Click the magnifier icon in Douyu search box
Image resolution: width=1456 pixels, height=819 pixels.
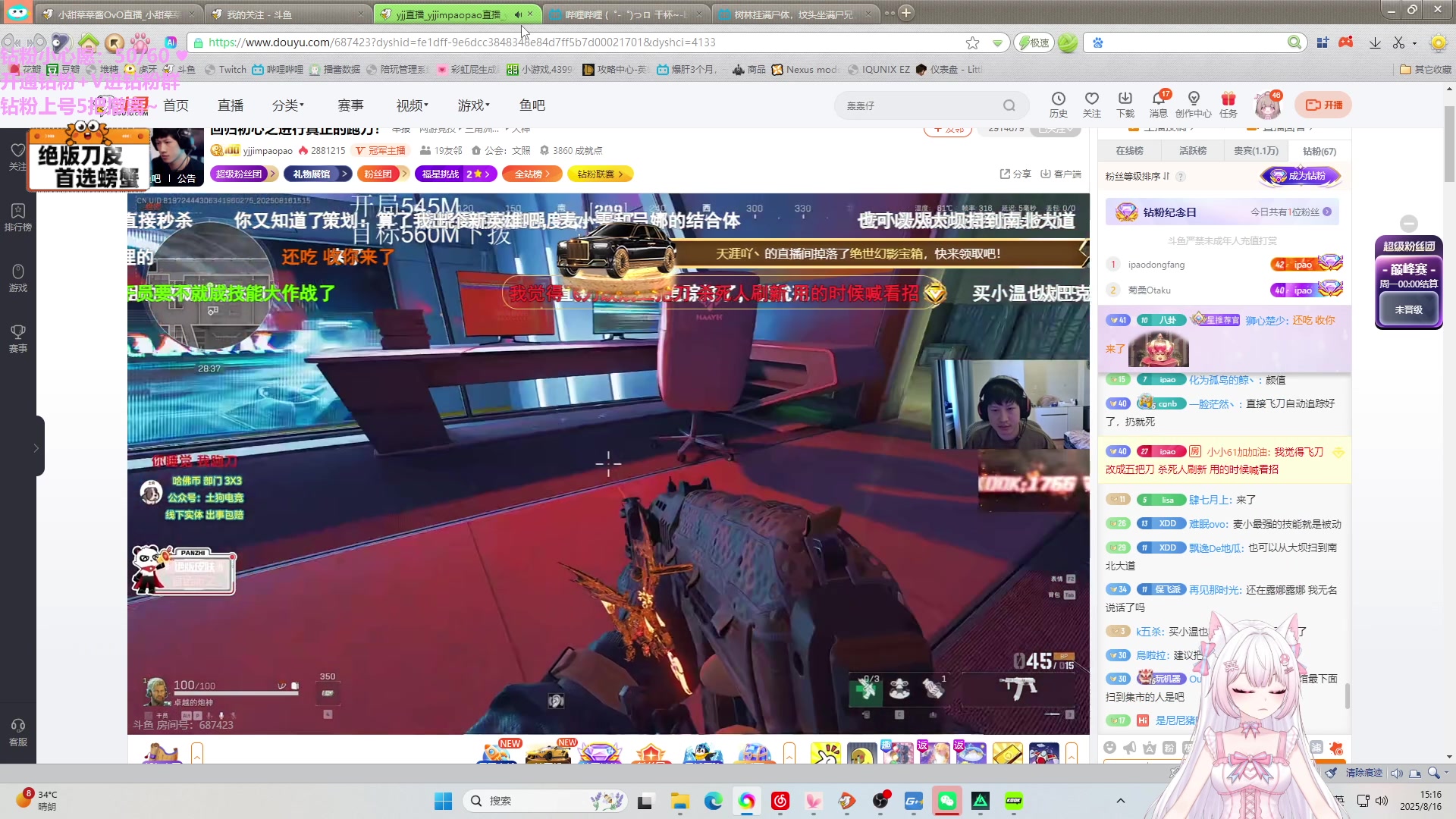coord(1009,105)
